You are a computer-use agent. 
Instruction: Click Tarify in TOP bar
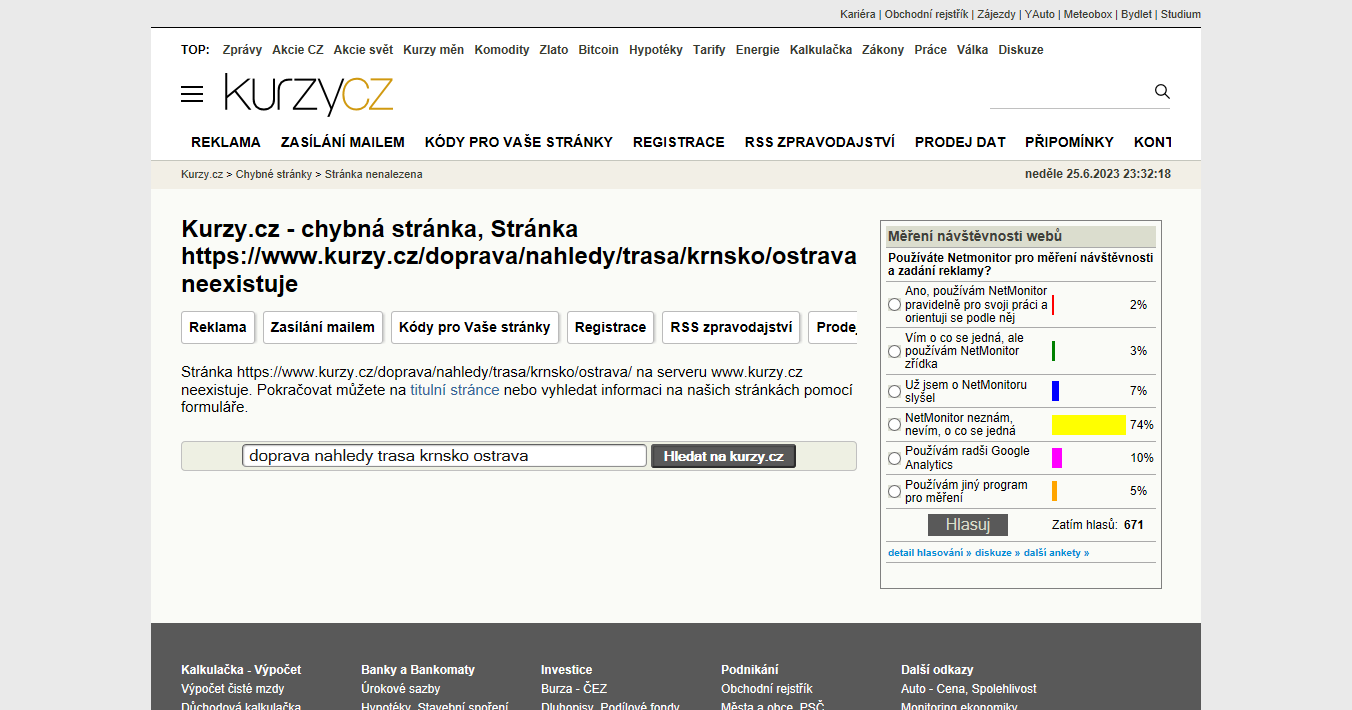click(709, 50)
